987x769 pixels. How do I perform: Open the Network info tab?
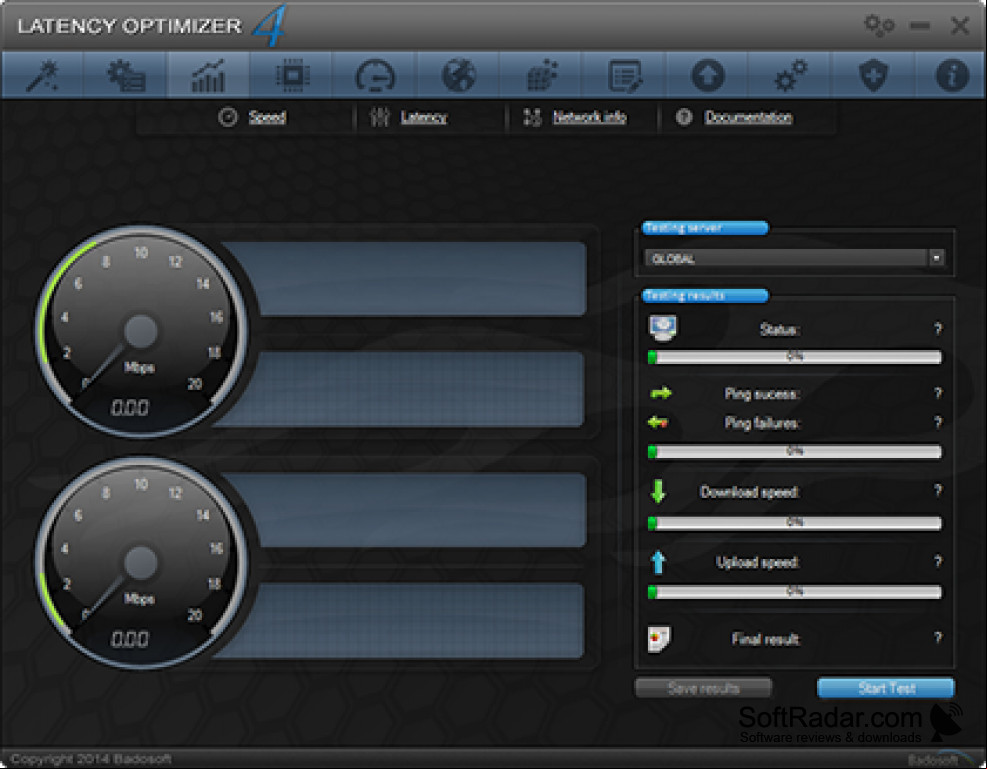(x=589, y=117)
